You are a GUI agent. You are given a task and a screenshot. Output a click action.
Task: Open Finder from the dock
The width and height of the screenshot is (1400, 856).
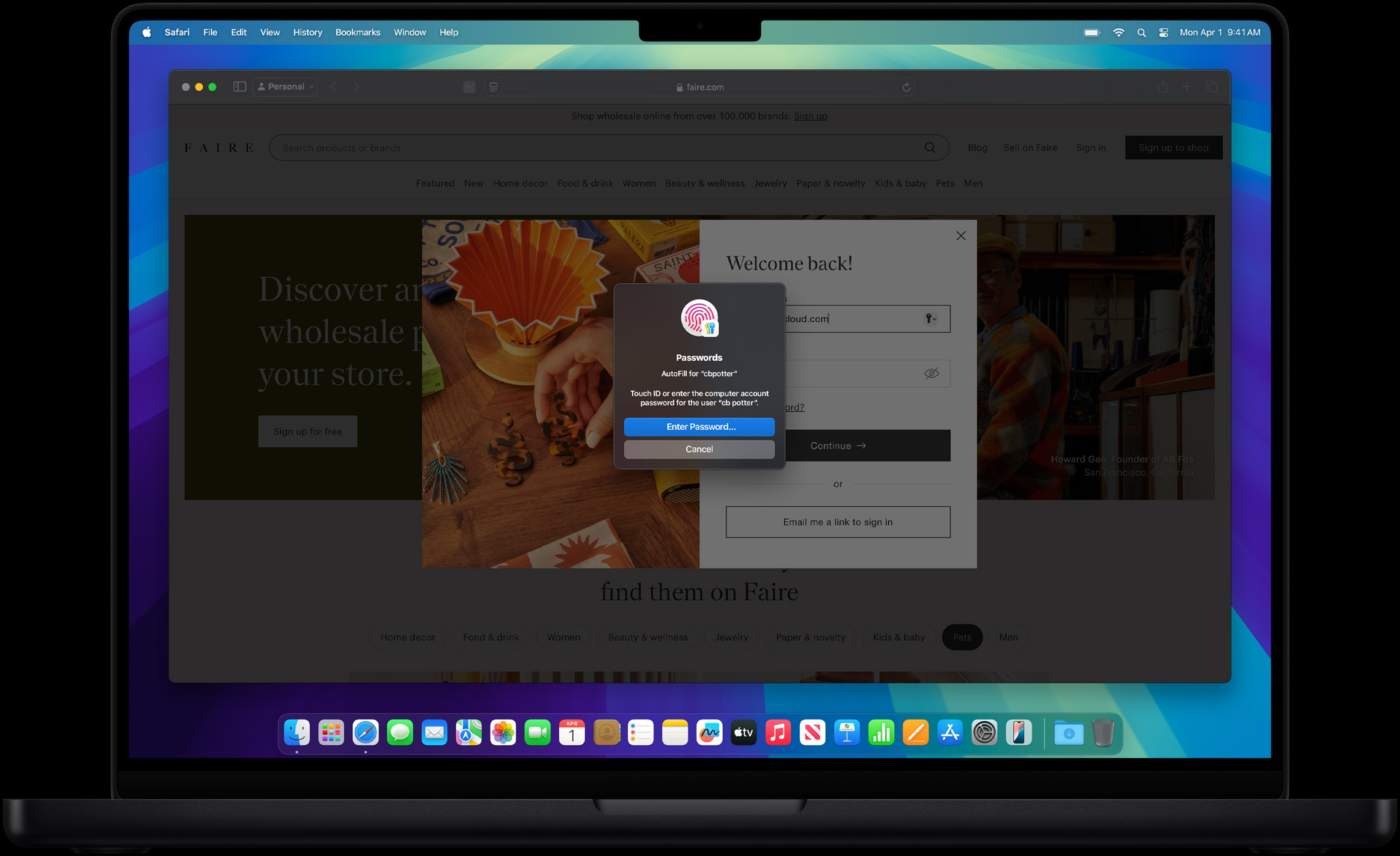(x=296, y=733)
